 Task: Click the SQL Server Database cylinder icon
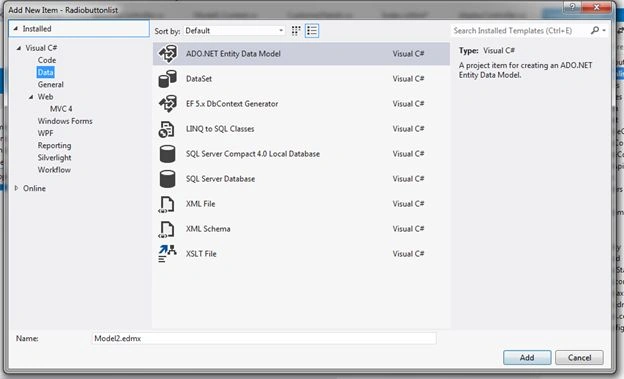pos(167,179)
